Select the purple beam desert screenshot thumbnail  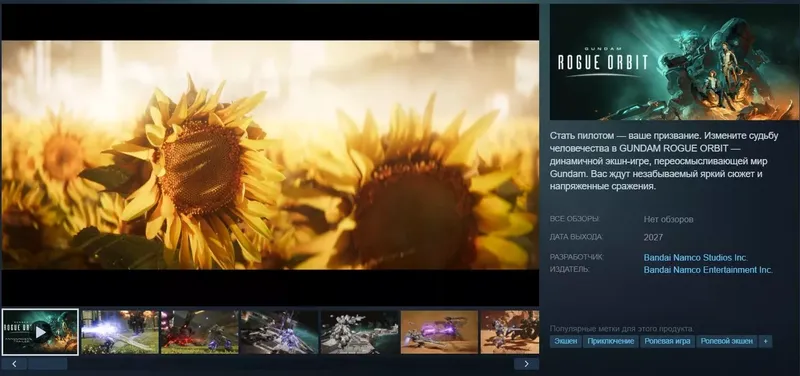point(439,332)
